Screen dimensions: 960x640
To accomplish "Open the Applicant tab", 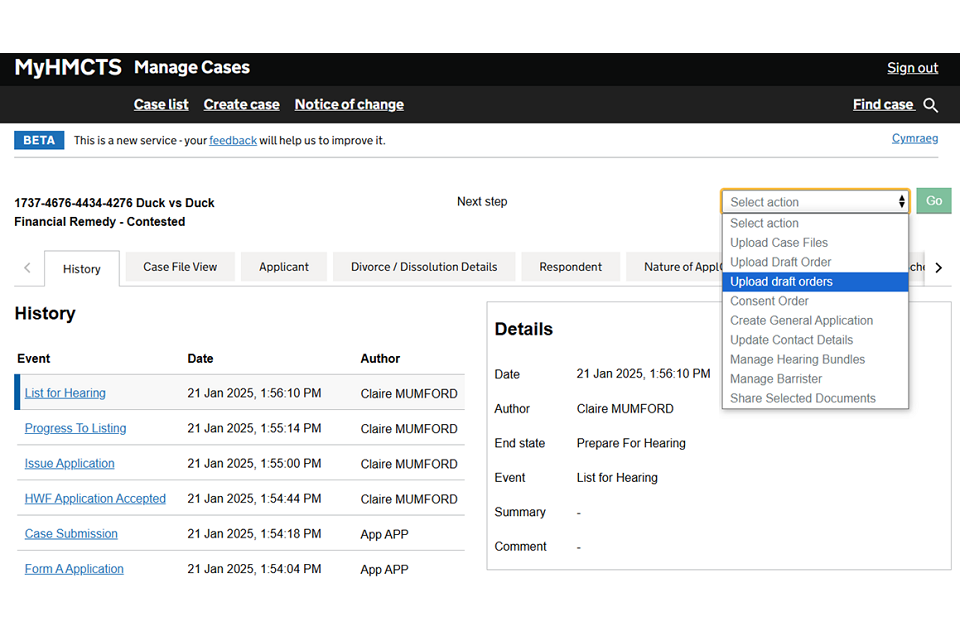I will (x=284, y=267).
